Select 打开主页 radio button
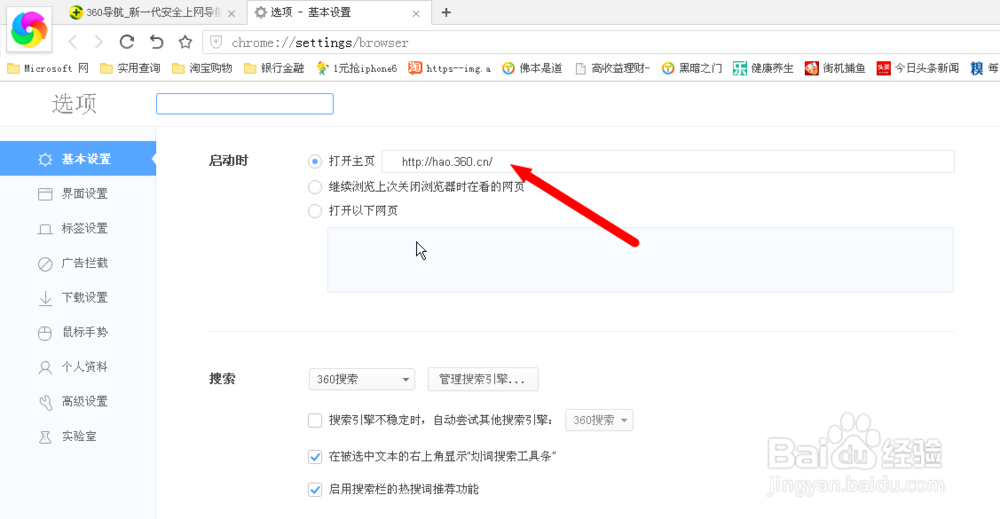1000x519 pixels. pos(314,161)
